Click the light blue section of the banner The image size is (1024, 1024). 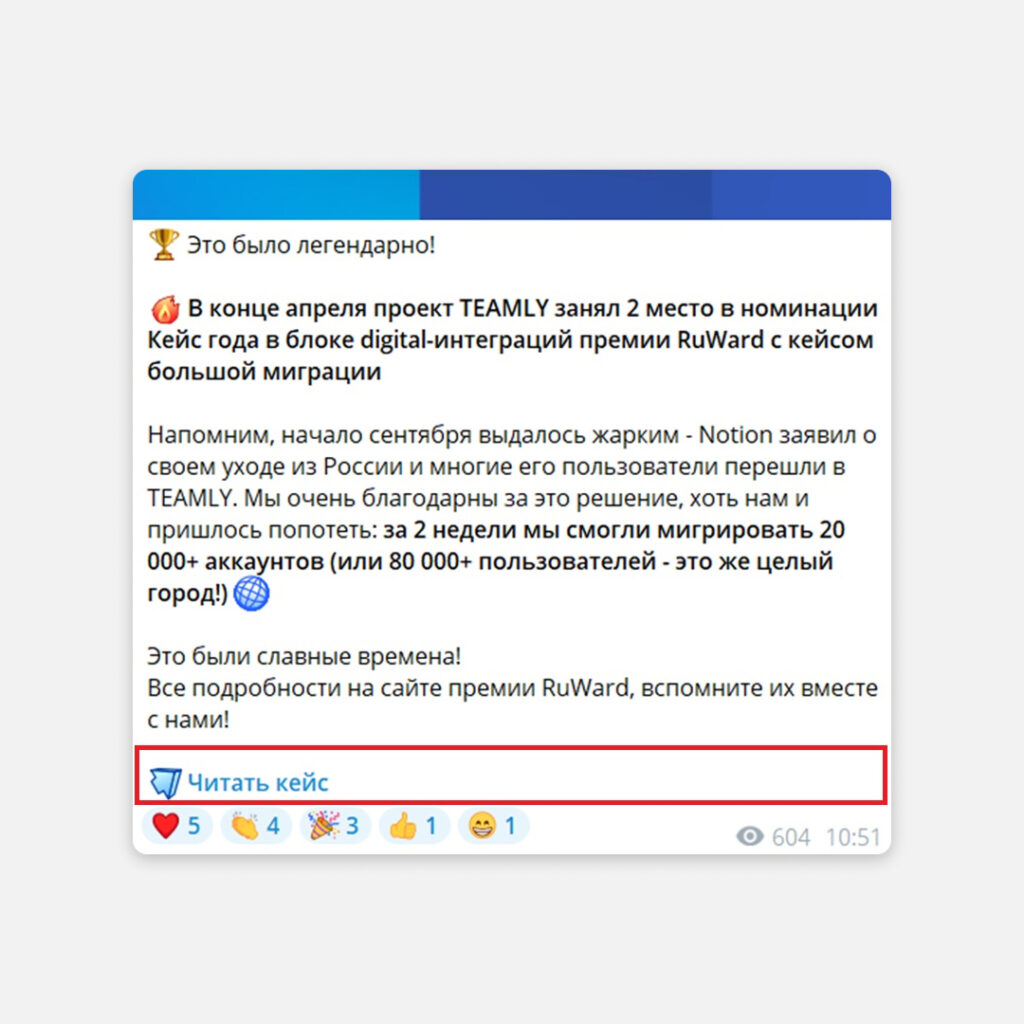tap(276, 195)
